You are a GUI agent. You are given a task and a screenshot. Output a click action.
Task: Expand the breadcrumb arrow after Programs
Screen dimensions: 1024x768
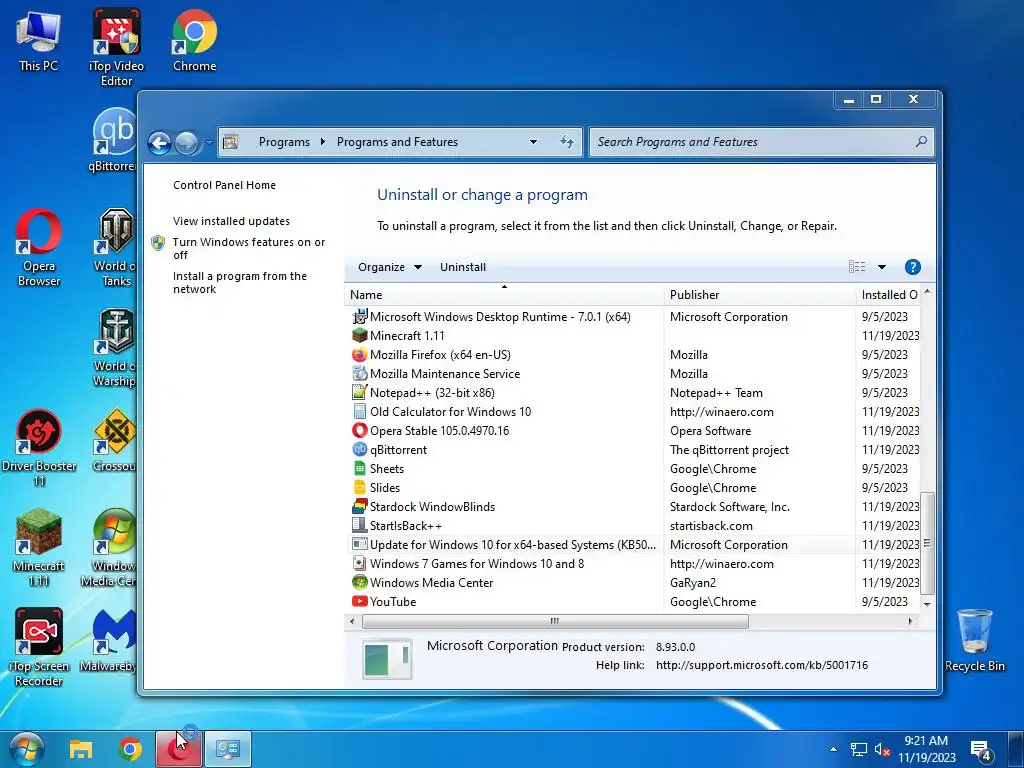pyautogui.click(x=323, y=142)
